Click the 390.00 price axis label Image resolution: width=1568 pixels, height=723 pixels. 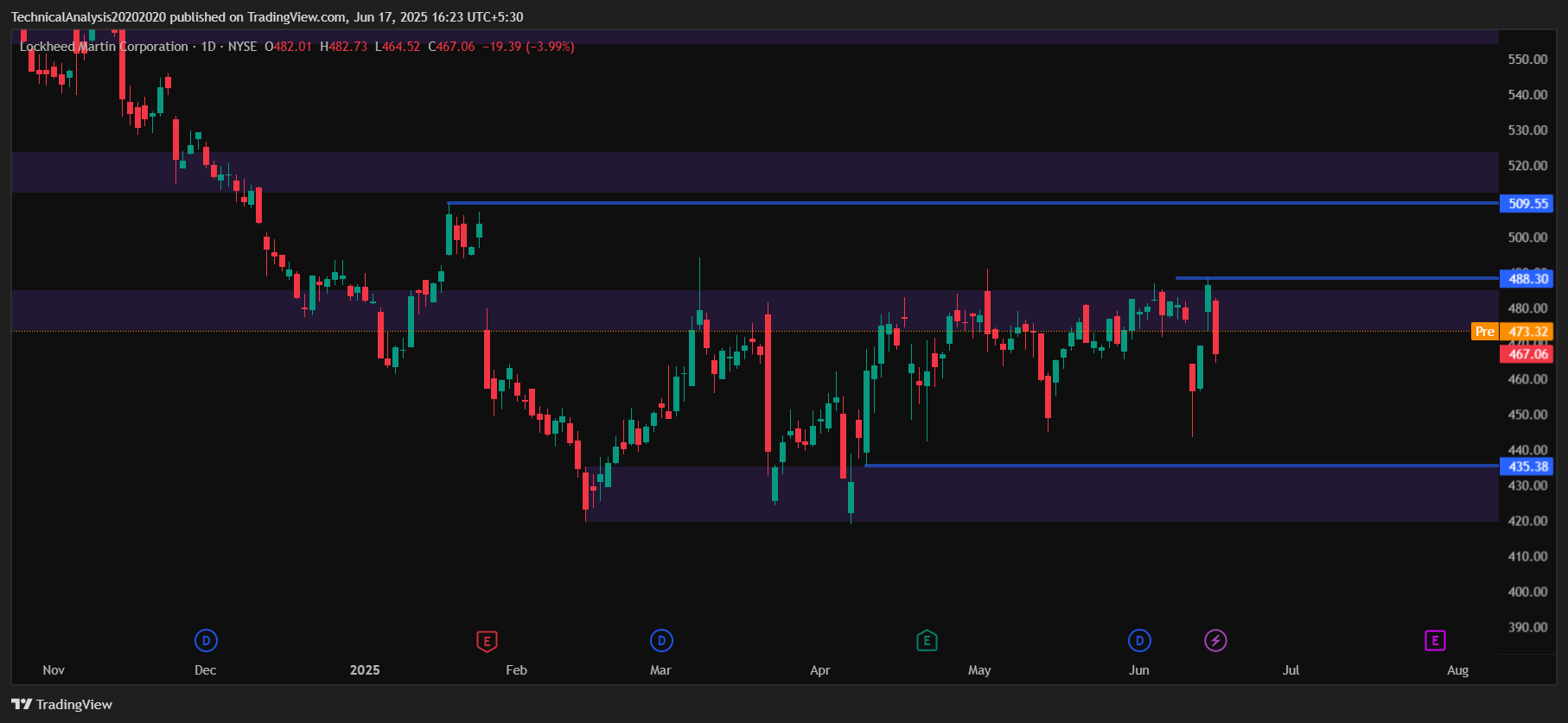point(1527,627)
